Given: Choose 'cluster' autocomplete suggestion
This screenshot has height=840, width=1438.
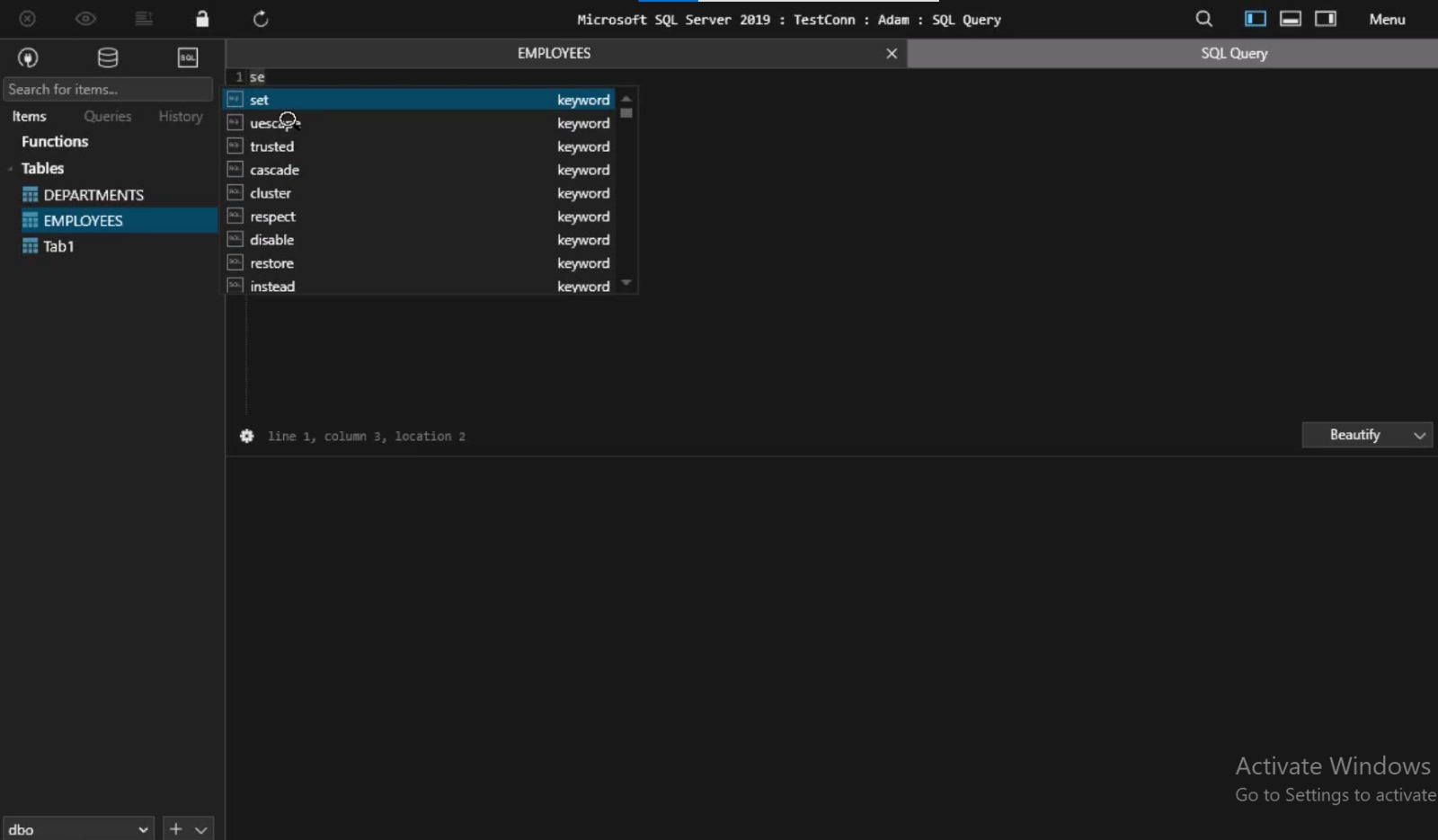Looking at the screenshot, I should (419, 193).
